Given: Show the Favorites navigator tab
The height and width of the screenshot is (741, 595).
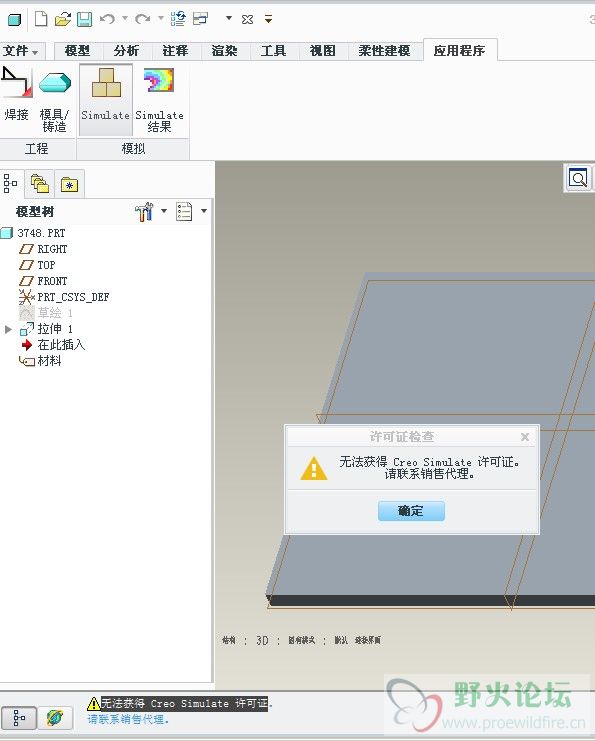Looking at the screenshot, I should click(69, 184).
